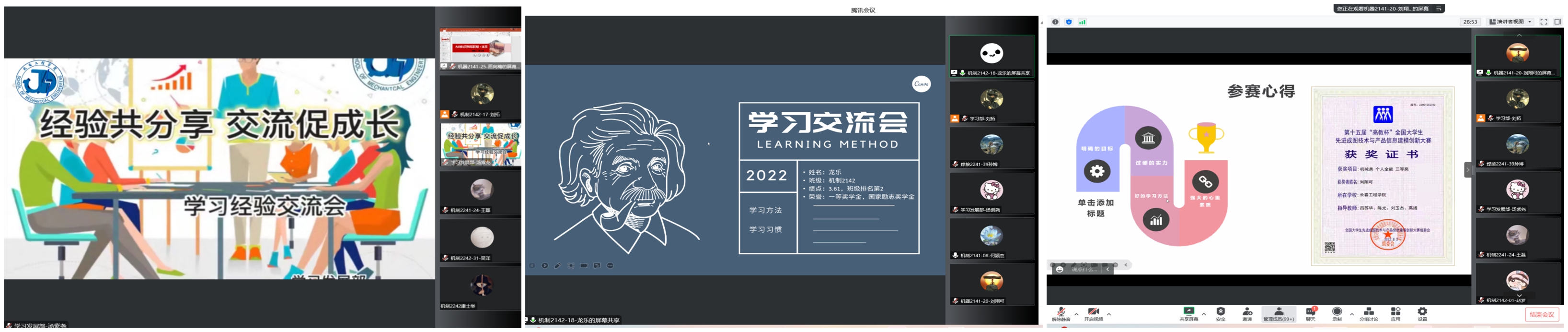Select 机器2141-20-刘翔可 screen share tile in right window
Image resolution: width=1568 pixels, height=332 pixels.
1518,57
